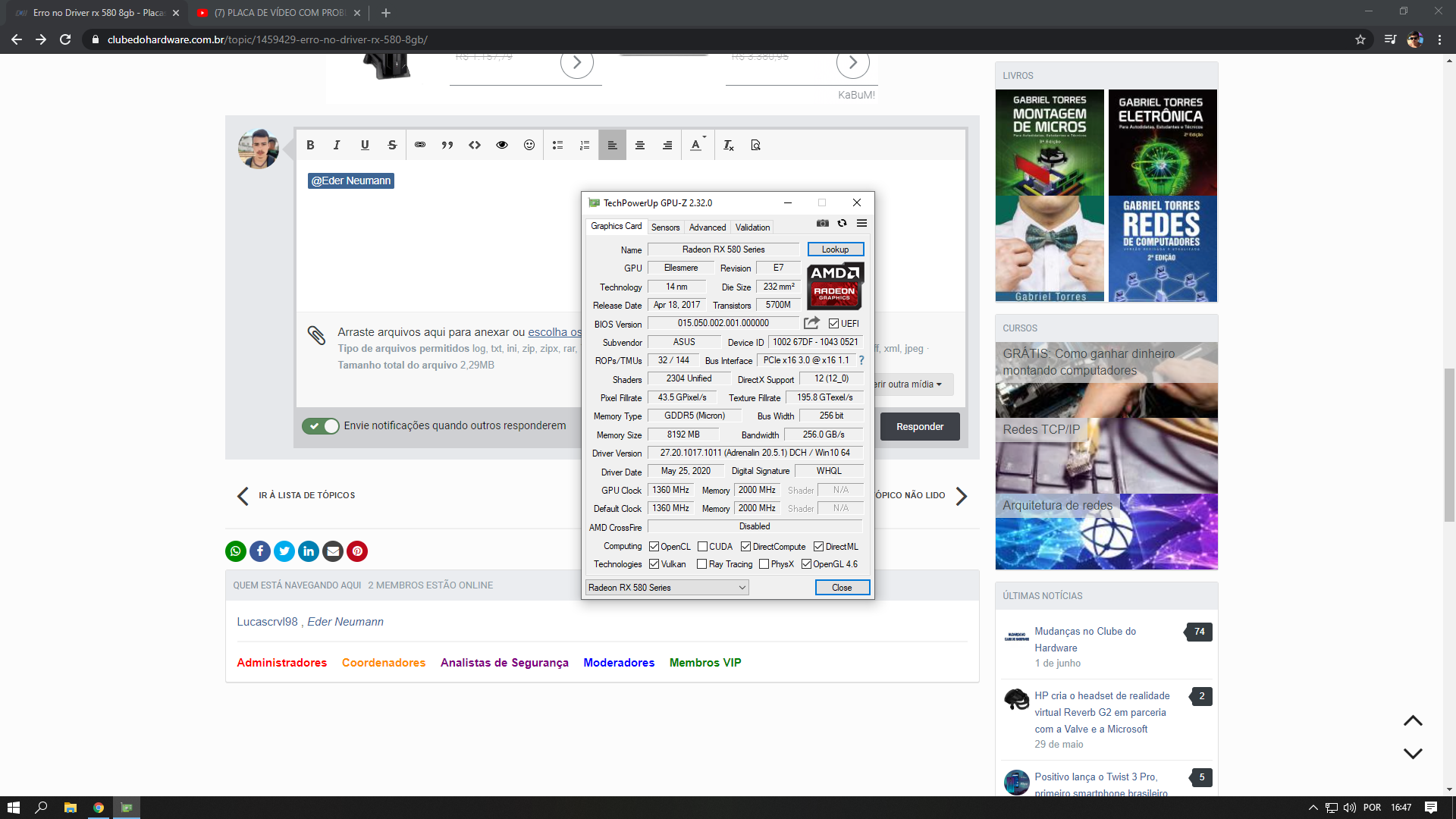Switch to the YouTube browser tab
The height and width of the screenshot is (819, 1456).
278,13
